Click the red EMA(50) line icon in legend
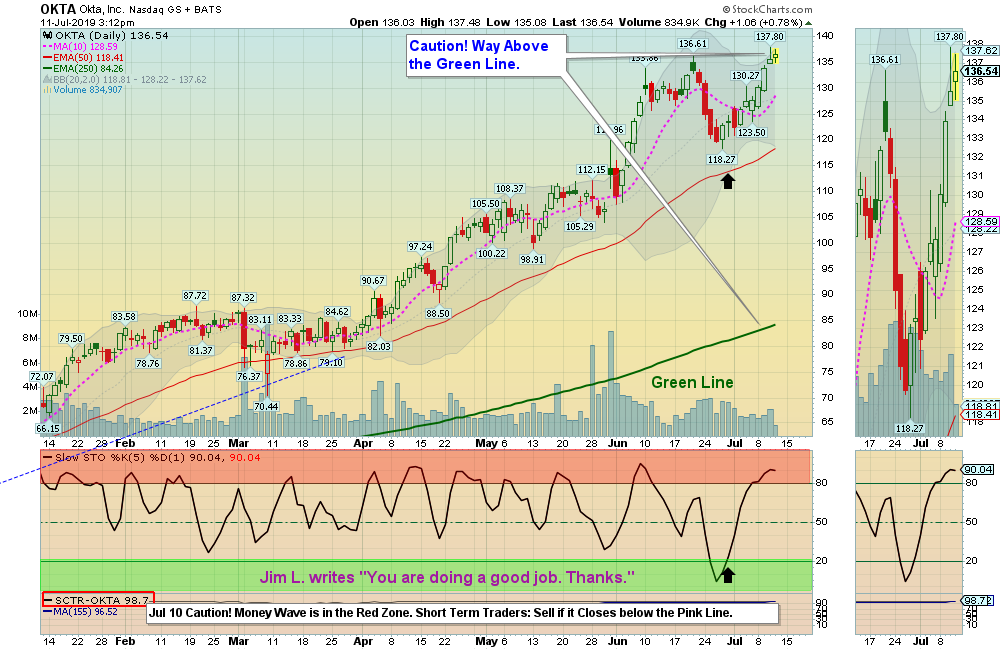This screenshot has width=1000, height=650. coord(47,57)
